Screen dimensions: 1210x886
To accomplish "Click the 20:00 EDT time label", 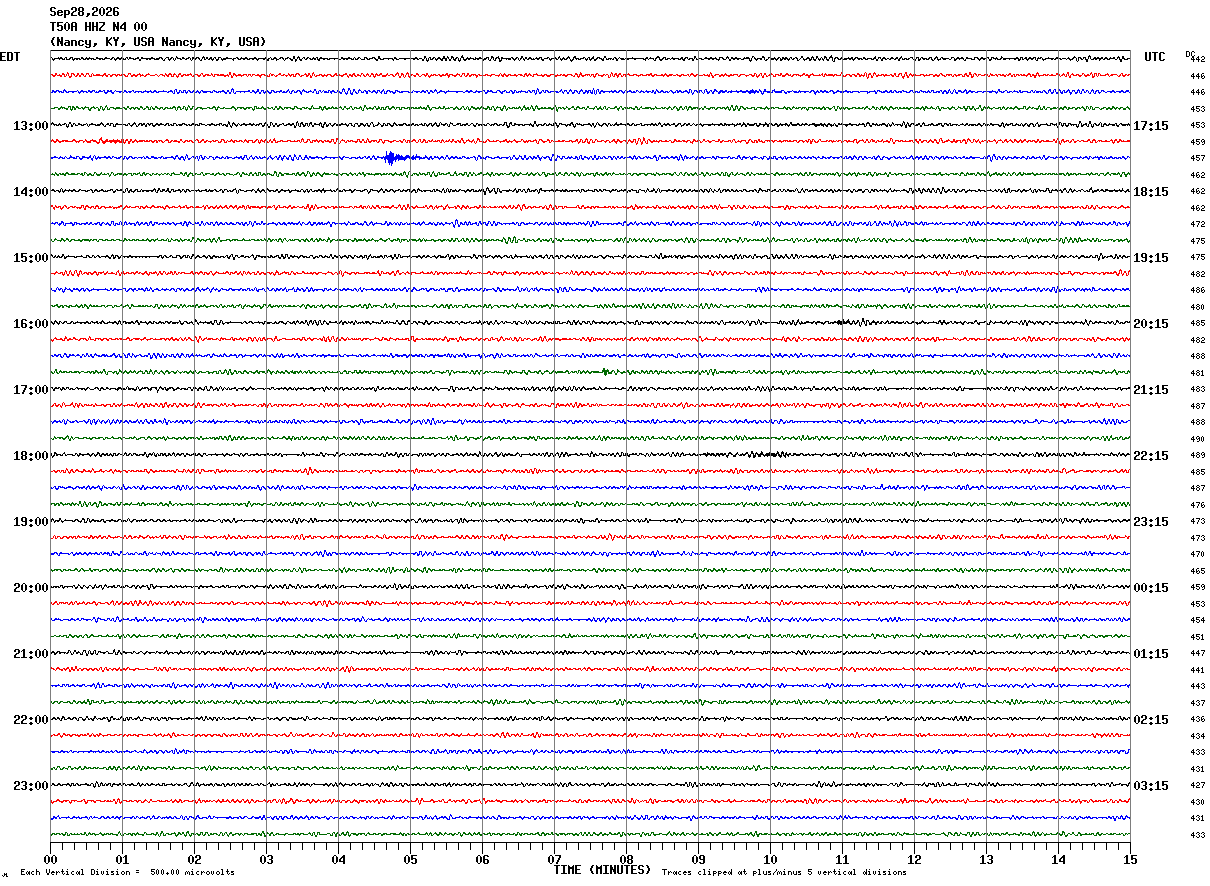I will [30, 588].
